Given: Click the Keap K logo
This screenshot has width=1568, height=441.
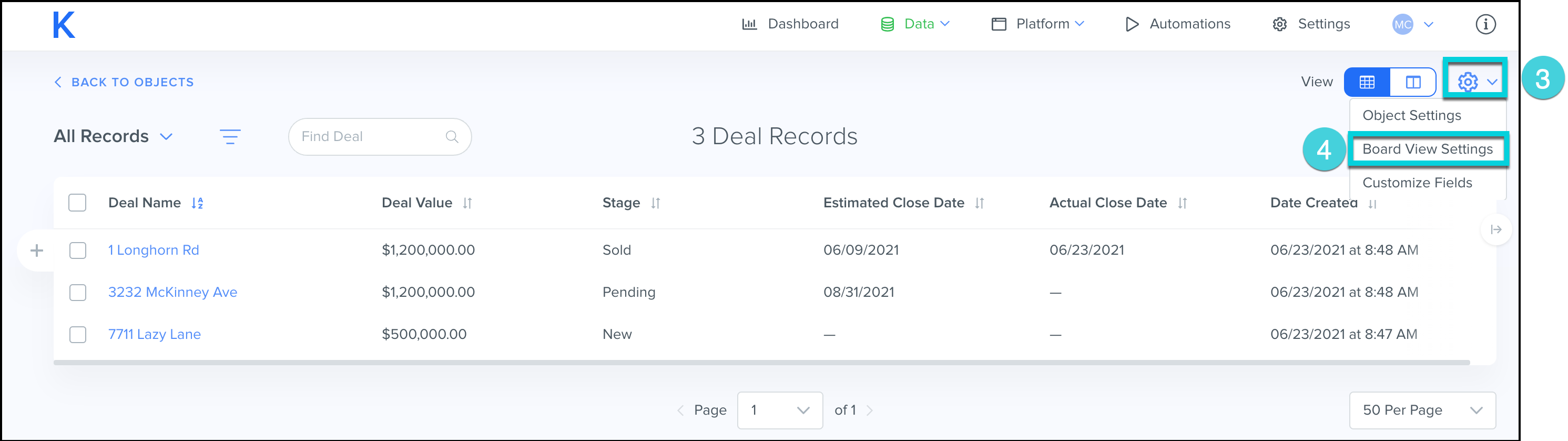Looking at the screenshot, I should pos(63,25).
